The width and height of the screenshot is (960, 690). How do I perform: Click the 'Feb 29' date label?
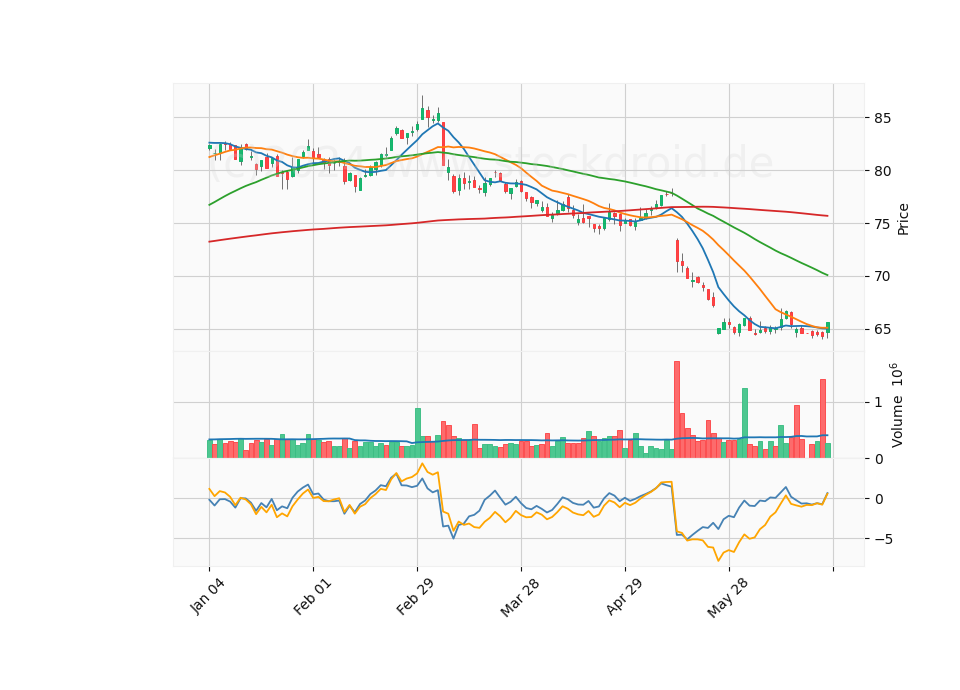415,596
